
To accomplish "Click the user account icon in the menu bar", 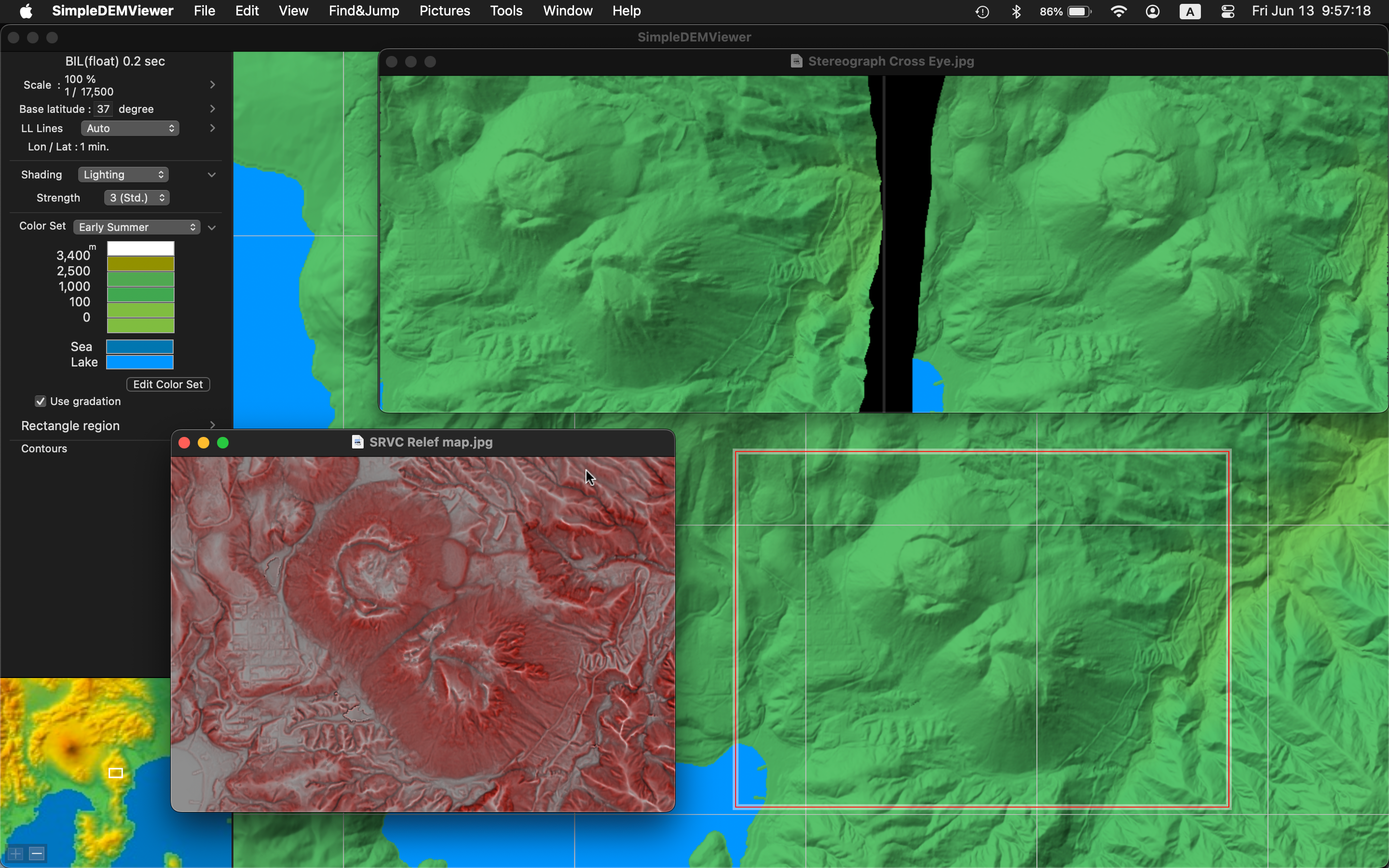I will [1153, 12].
